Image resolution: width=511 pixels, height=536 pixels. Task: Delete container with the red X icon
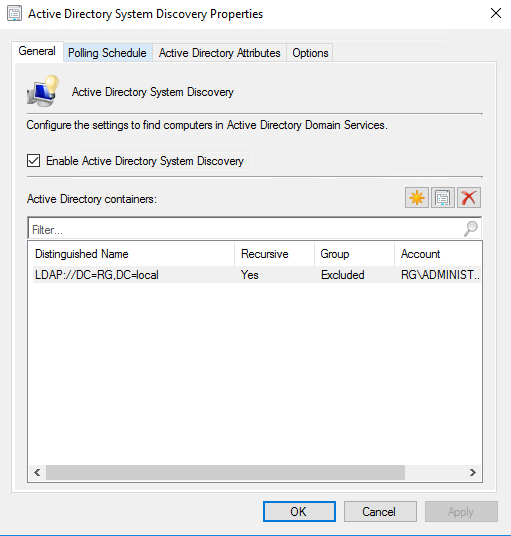tap(469, 198)
